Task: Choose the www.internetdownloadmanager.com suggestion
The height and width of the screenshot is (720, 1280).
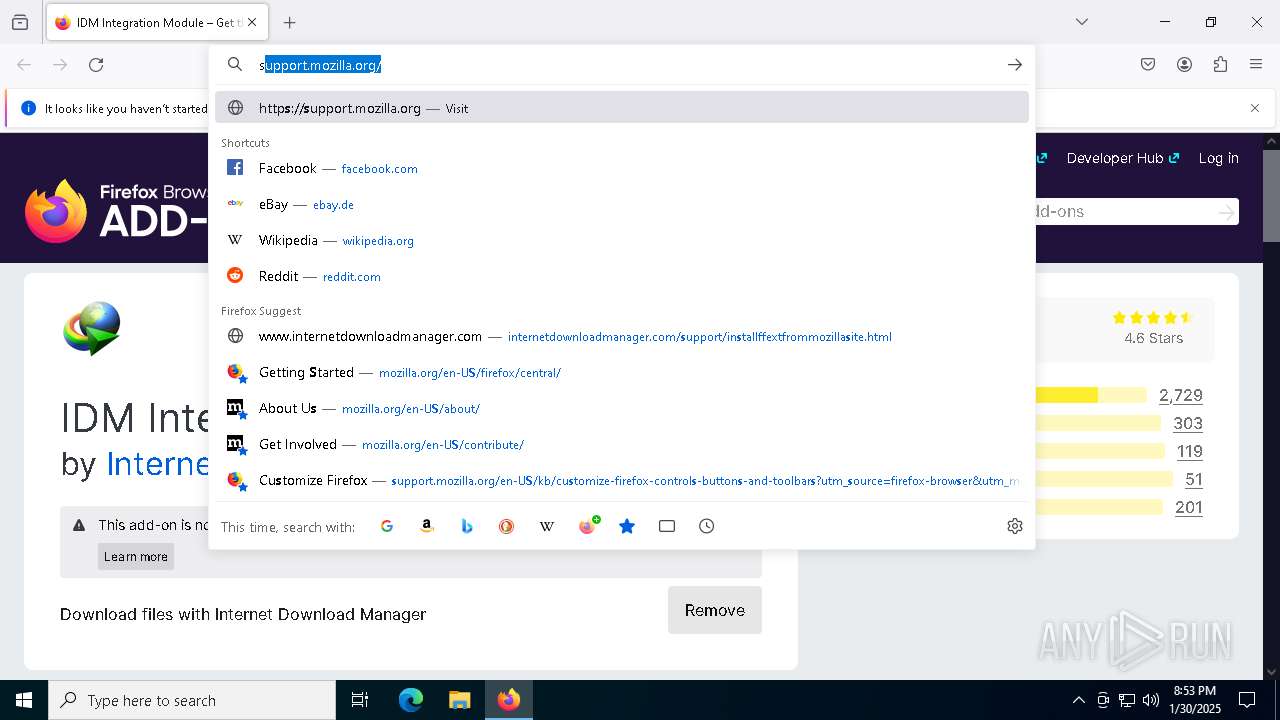Action: [622, 336]
